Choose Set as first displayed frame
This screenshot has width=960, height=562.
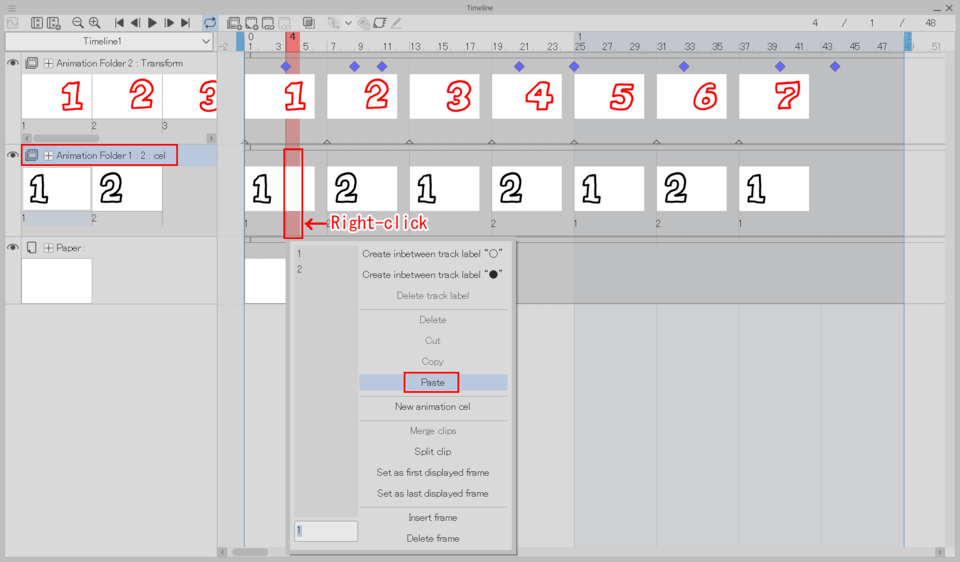(x=433, y=473)
